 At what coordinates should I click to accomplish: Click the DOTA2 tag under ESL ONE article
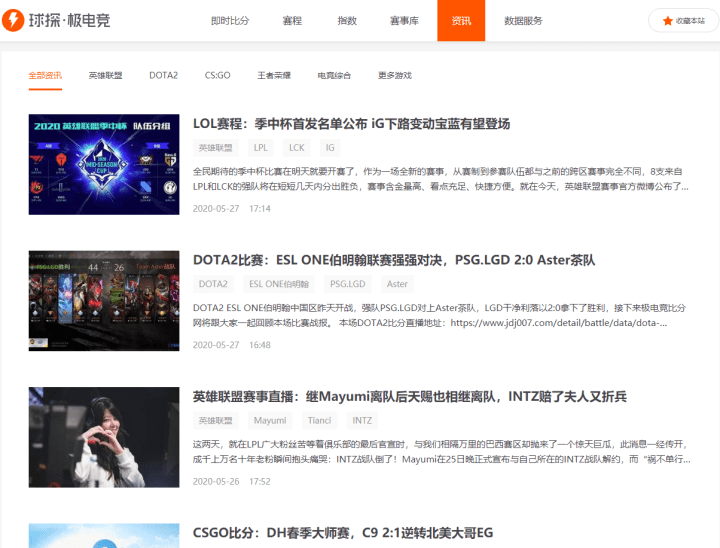pos(213,284)
